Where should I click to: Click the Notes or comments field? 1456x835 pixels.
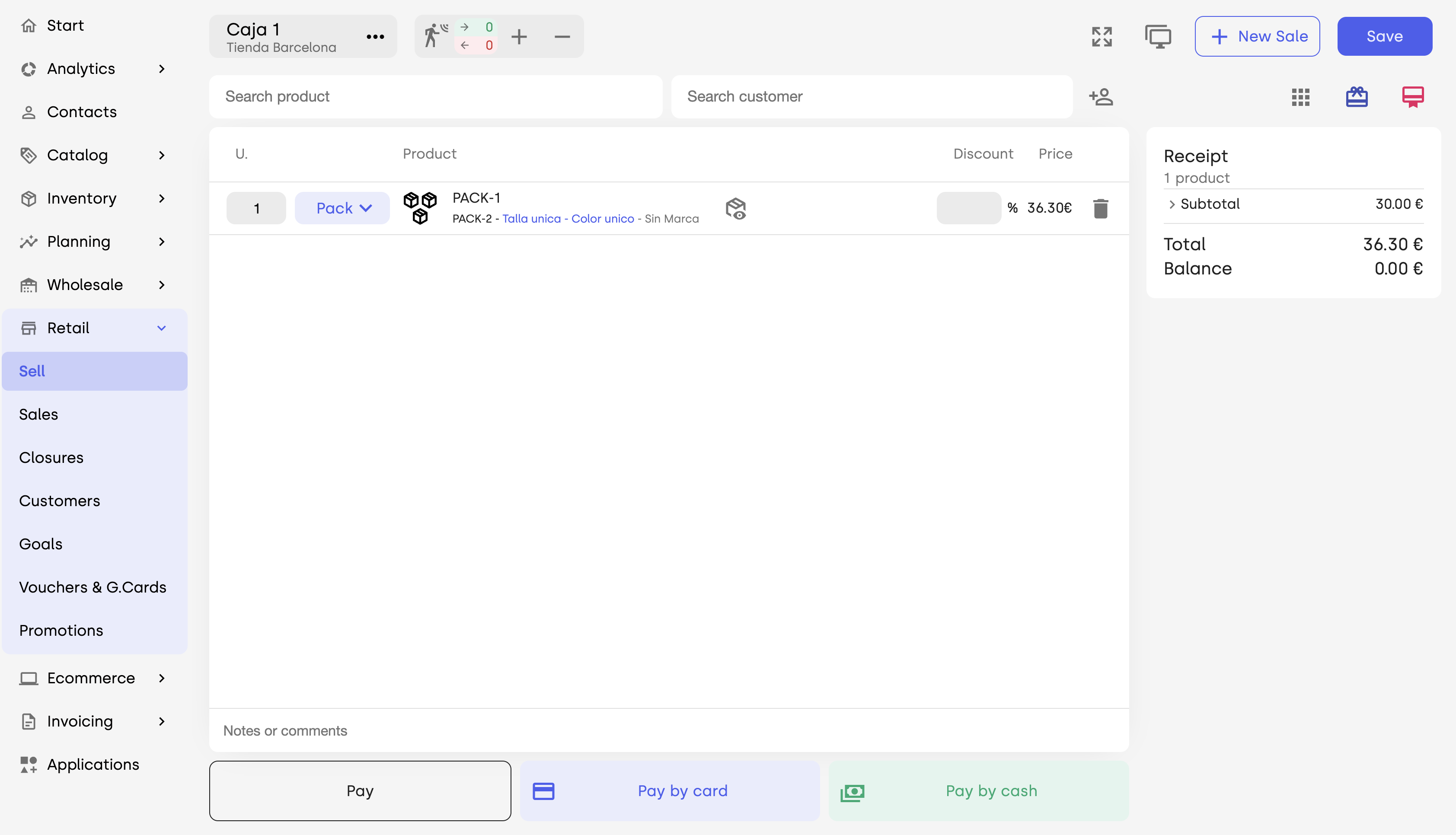(x=669, y=730)
